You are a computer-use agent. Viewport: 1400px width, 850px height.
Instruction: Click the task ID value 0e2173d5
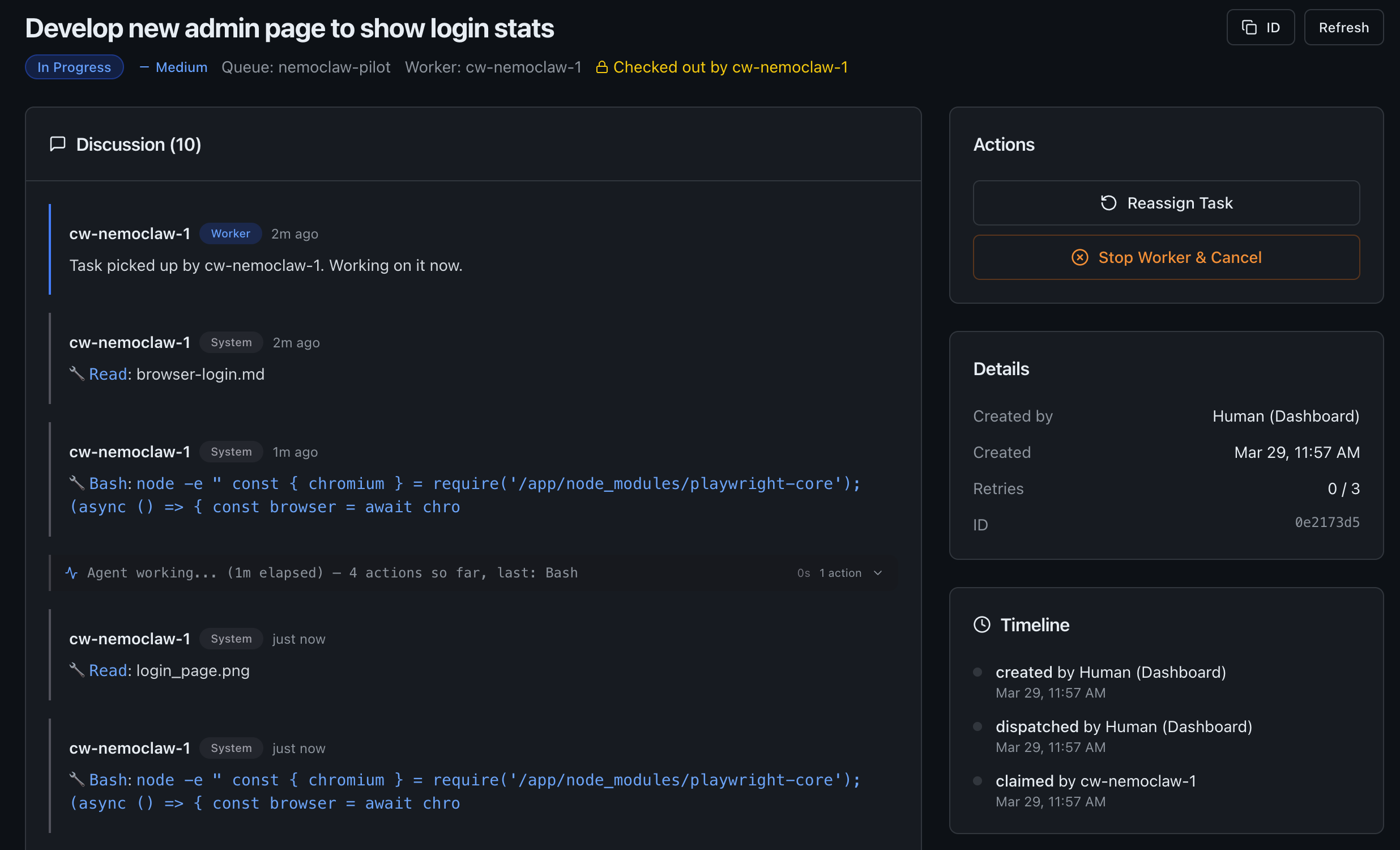(1328, 522)
